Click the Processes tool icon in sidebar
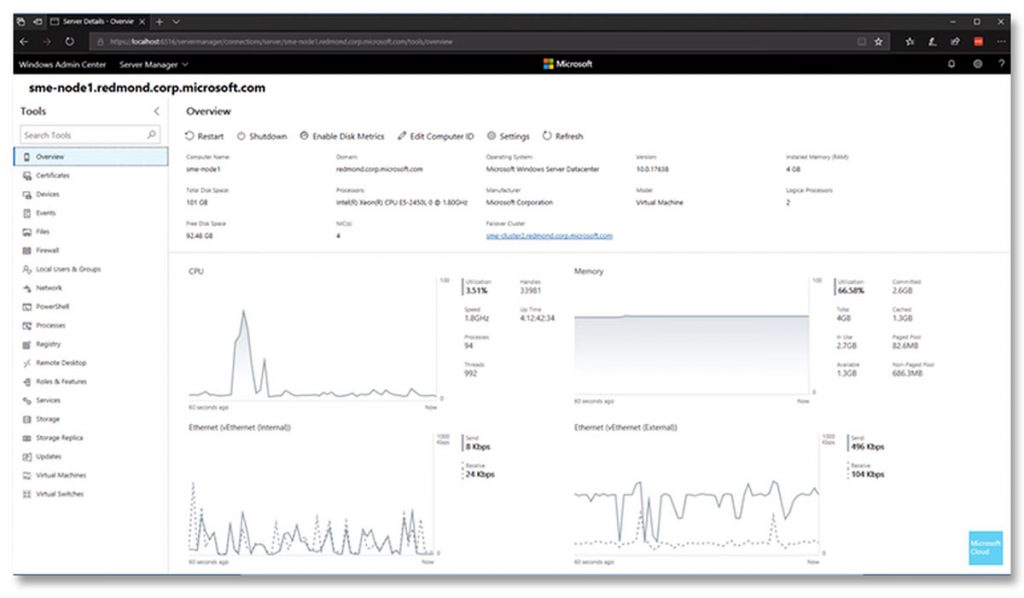Image resolution: width=1024 pixels, height=598 pixels. (27, 325)
